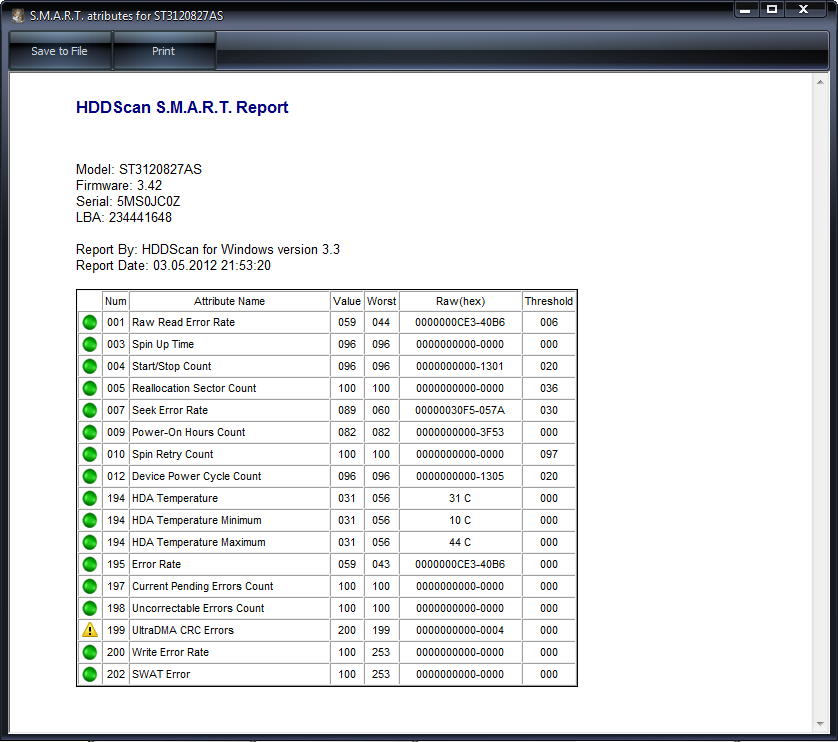Click LBA: 234441648 line
The image size is (838, 742).
(x=124, y=218)
